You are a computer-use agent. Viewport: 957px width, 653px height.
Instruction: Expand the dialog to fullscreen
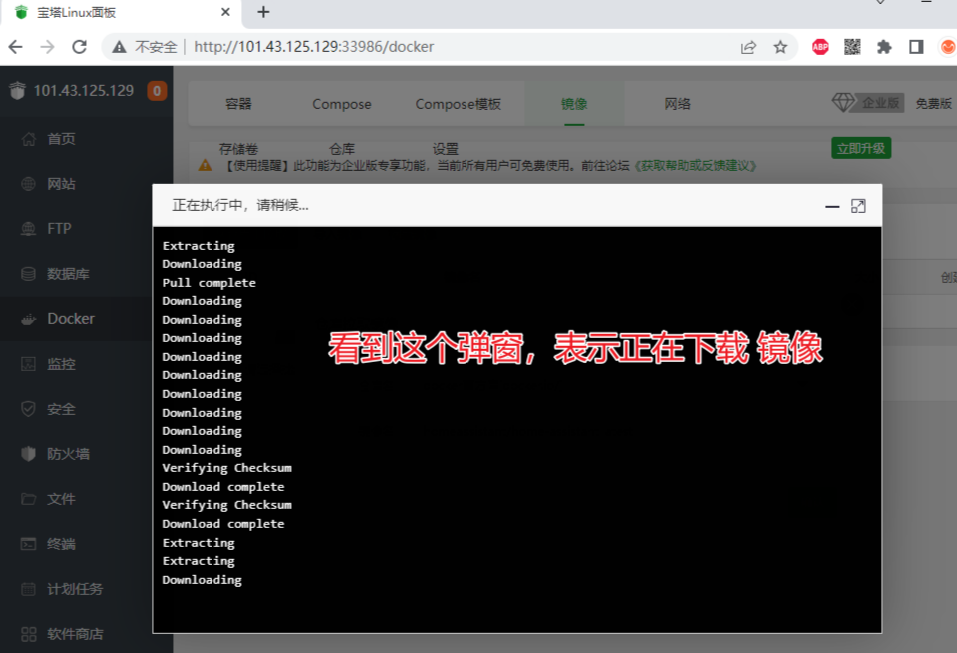[x=858, y=206]
